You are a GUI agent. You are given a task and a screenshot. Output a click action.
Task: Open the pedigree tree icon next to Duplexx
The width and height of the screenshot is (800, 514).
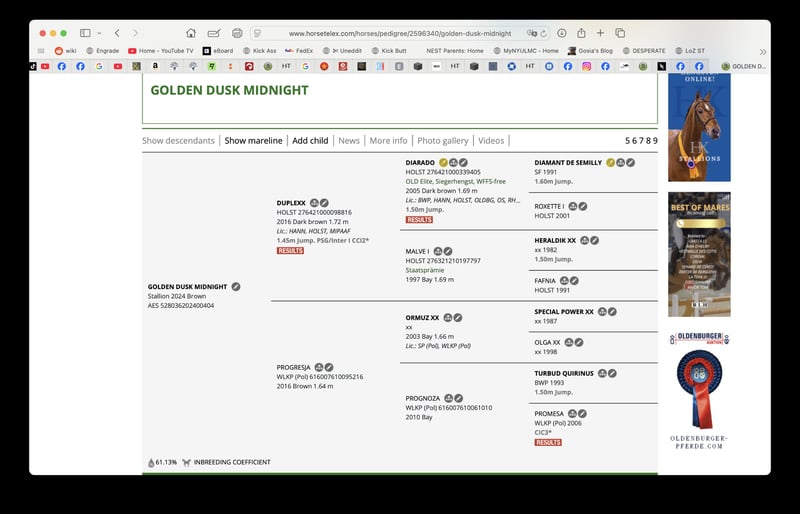click(x=315, y=202)
